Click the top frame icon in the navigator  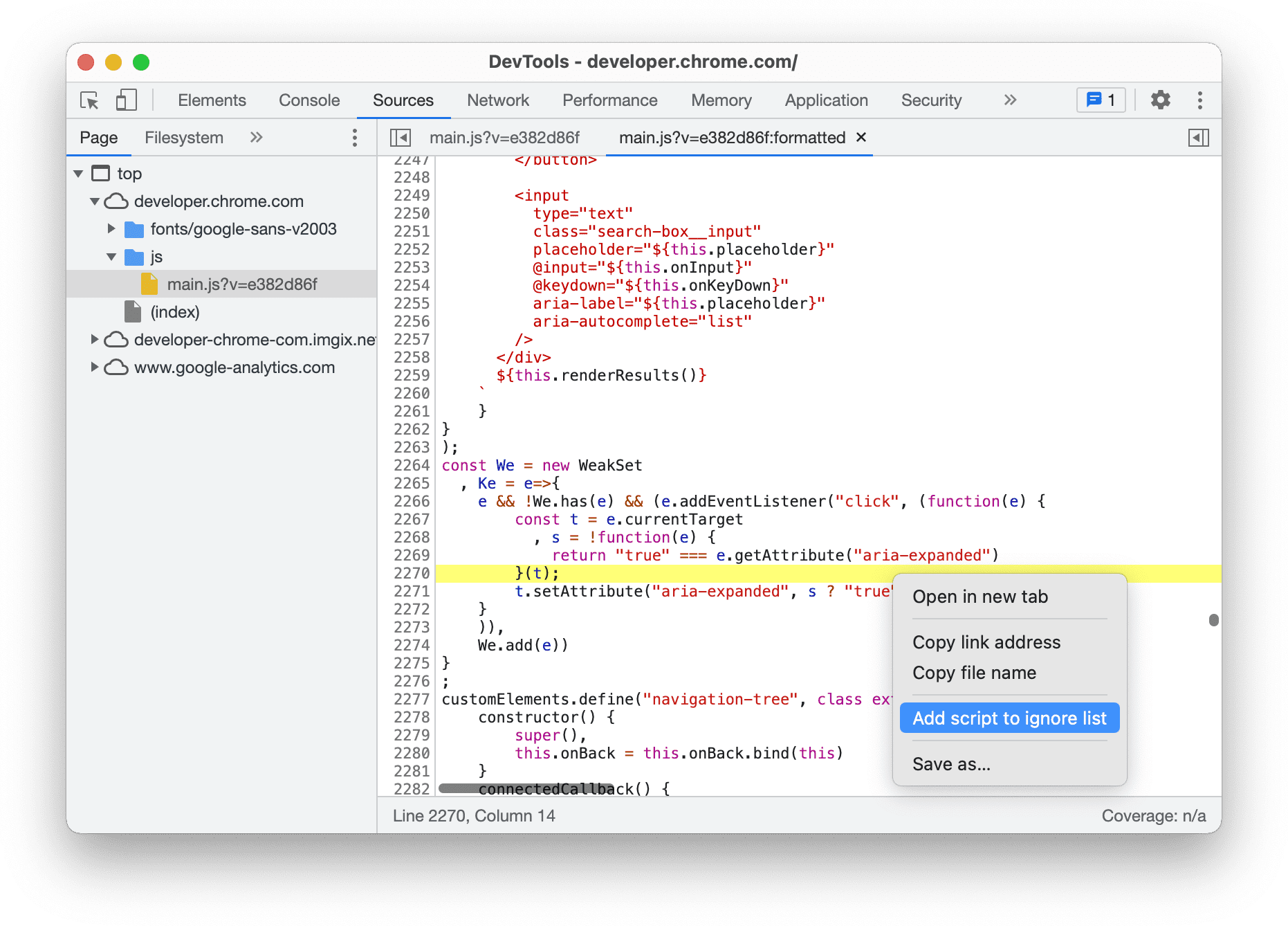point(100,173)
